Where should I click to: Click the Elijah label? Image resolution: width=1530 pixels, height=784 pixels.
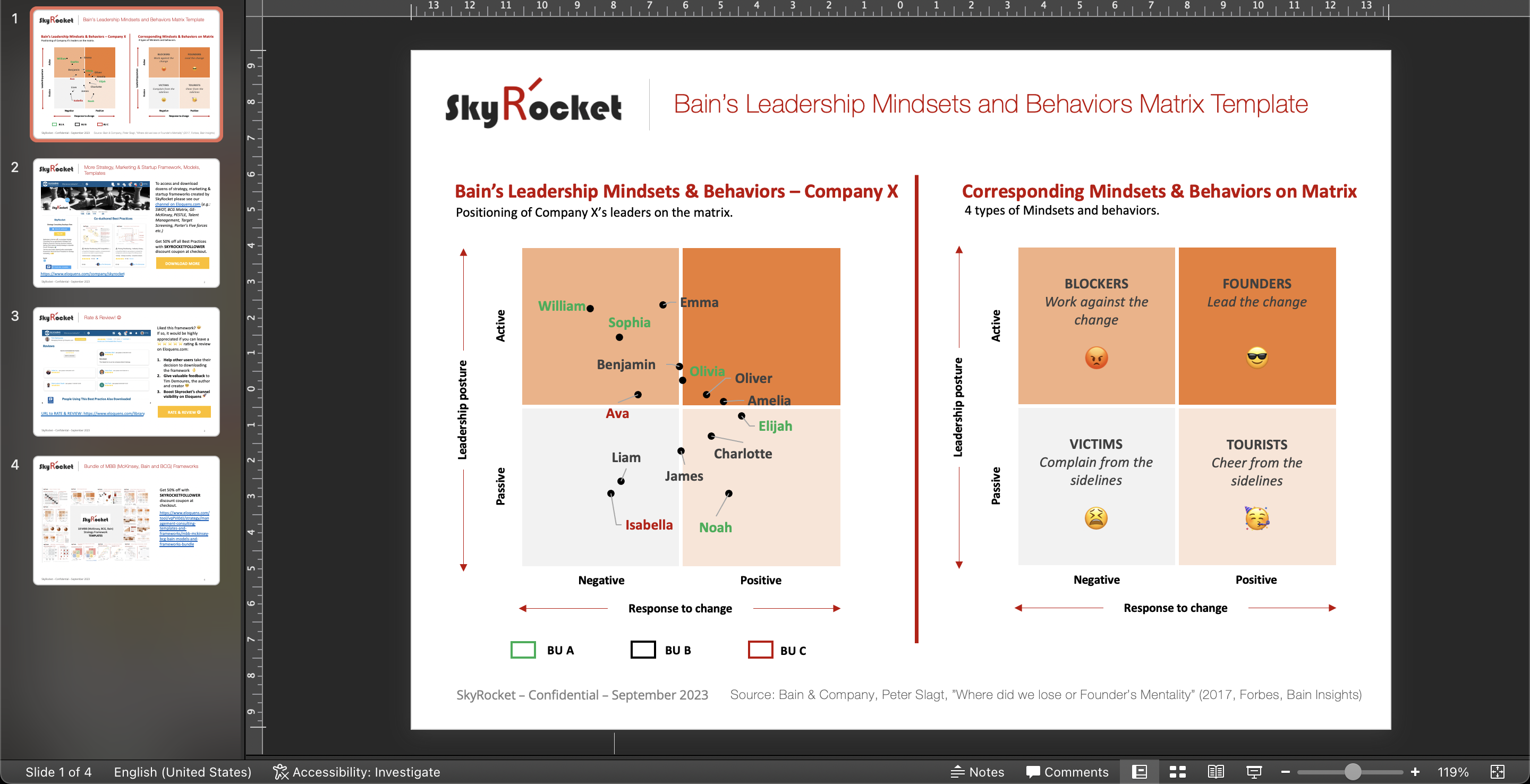pyautogui.click(x=775, y=426)
